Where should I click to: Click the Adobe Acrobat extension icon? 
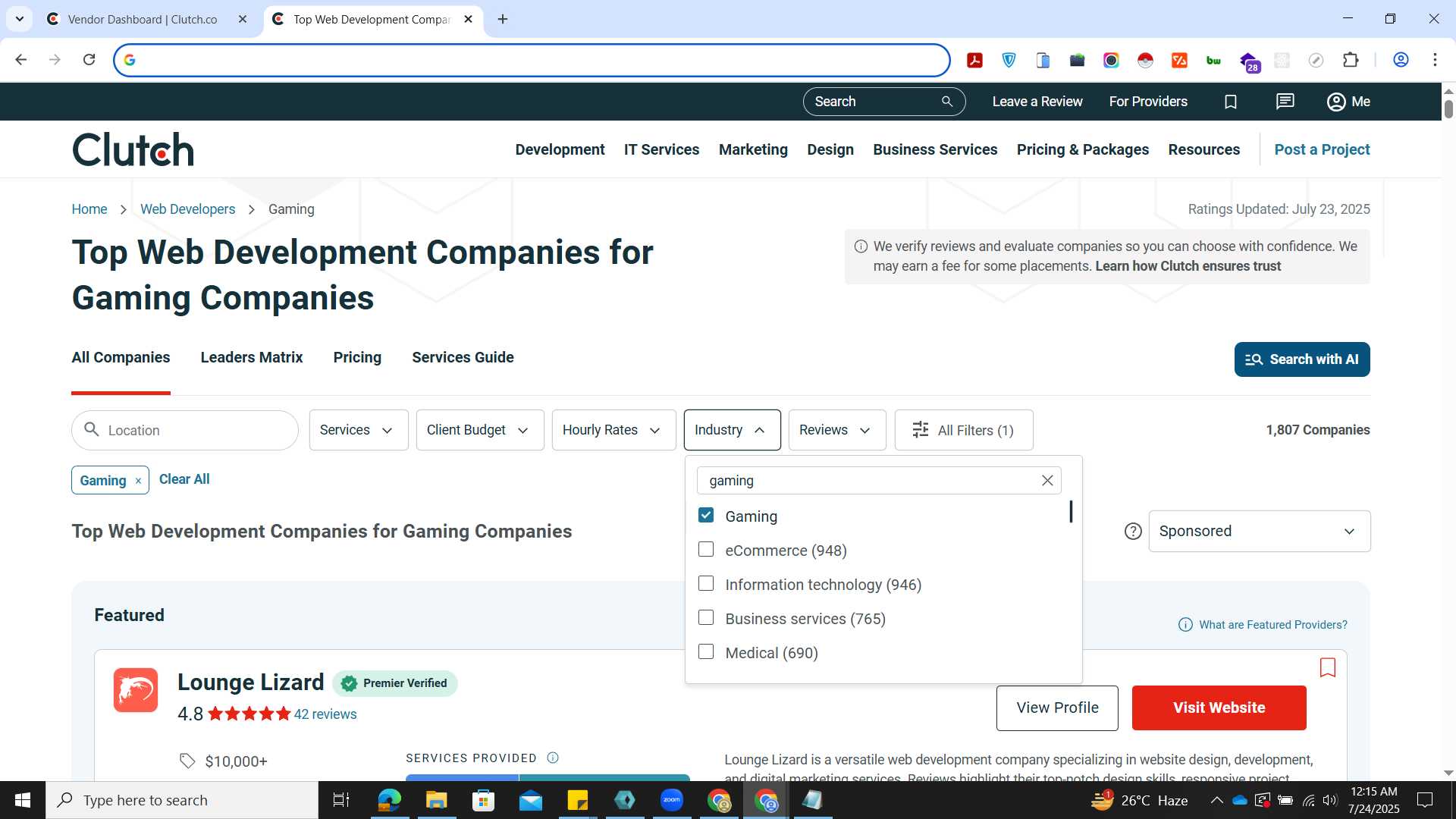tap(975, 60)
